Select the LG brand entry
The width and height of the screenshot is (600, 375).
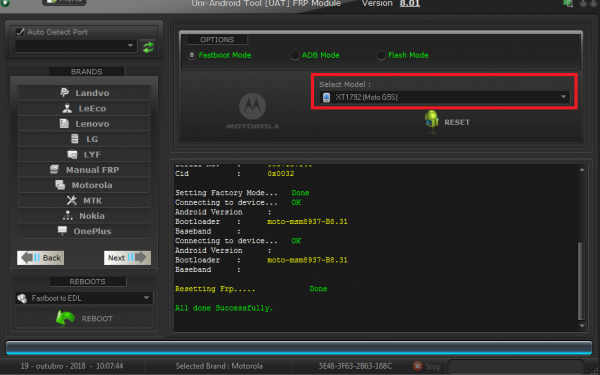coord(84,139)
